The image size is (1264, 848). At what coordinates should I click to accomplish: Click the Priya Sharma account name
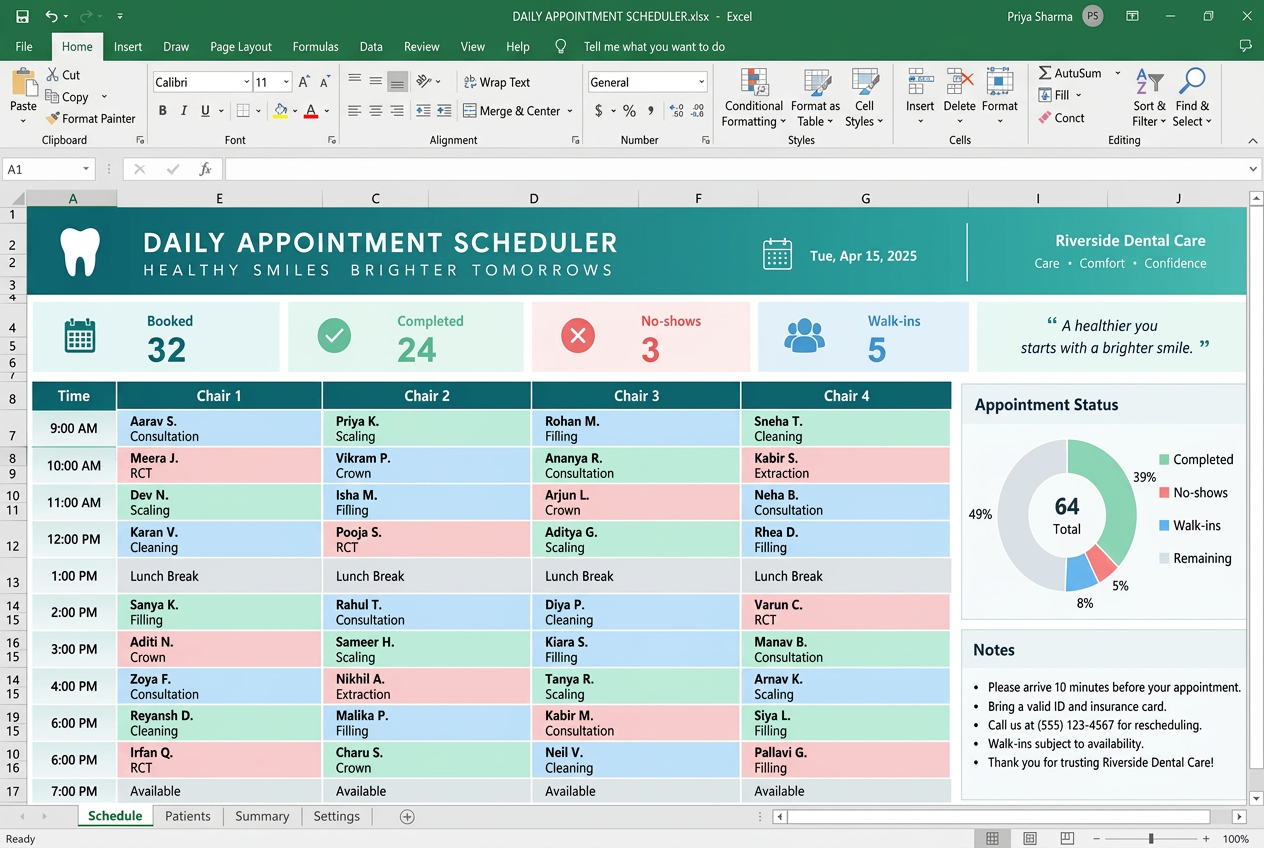[1040, 16]
